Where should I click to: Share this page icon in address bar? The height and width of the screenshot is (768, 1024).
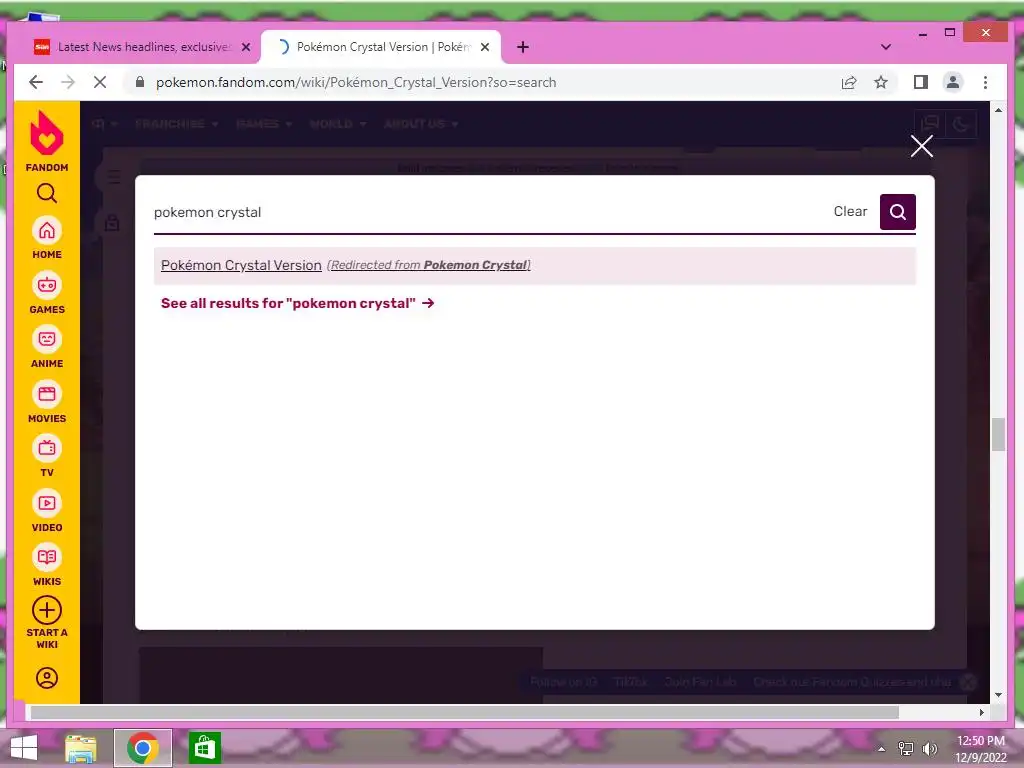(x=849, y=82)
